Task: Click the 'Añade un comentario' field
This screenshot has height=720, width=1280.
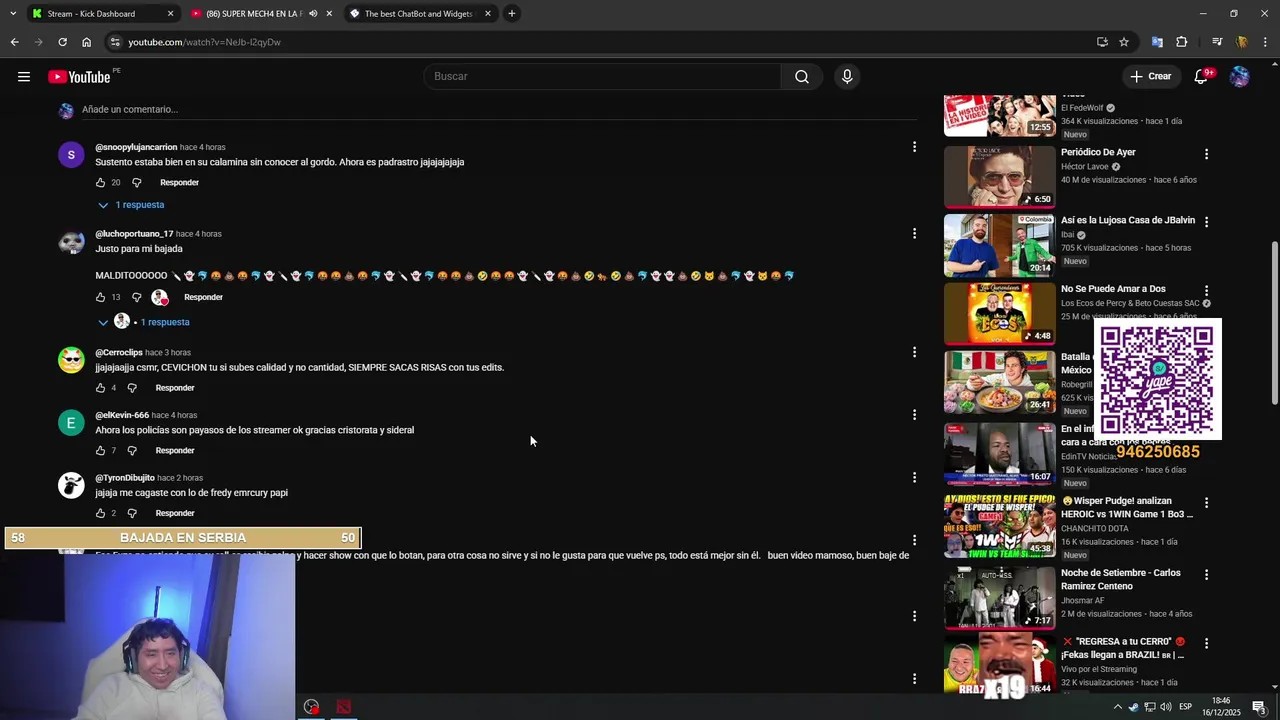Action: click(499, 110)
